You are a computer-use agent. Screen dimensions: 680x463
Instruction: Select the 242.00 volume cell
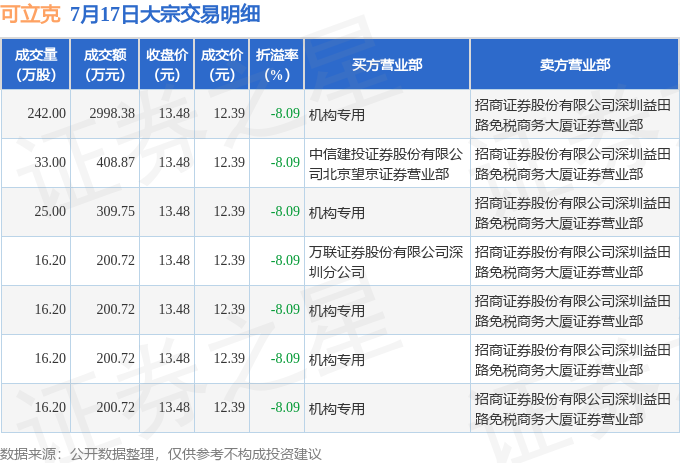(x=46, y=114)
